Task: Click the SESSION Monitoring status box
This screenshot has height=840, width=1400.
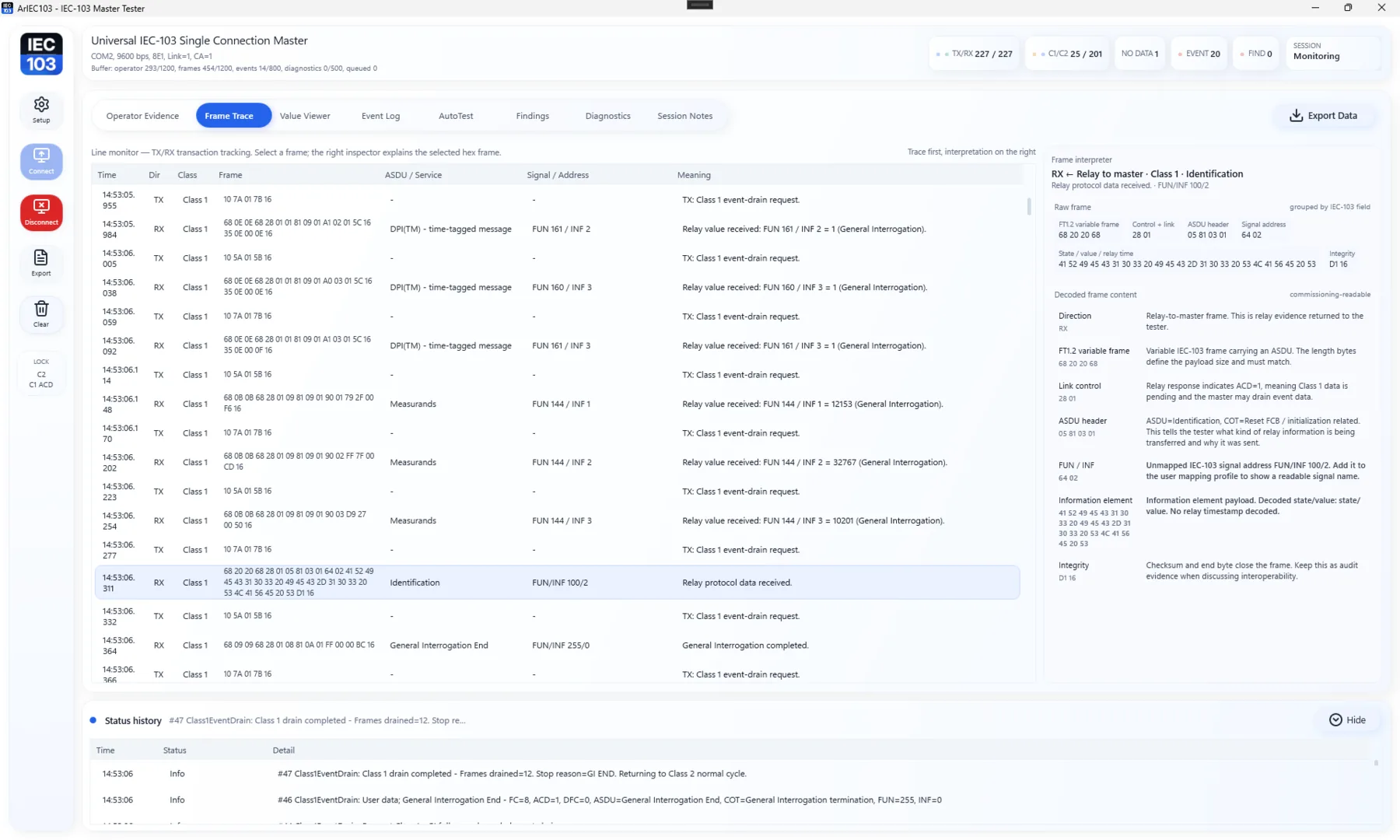Action: (x=1332, y=54)
